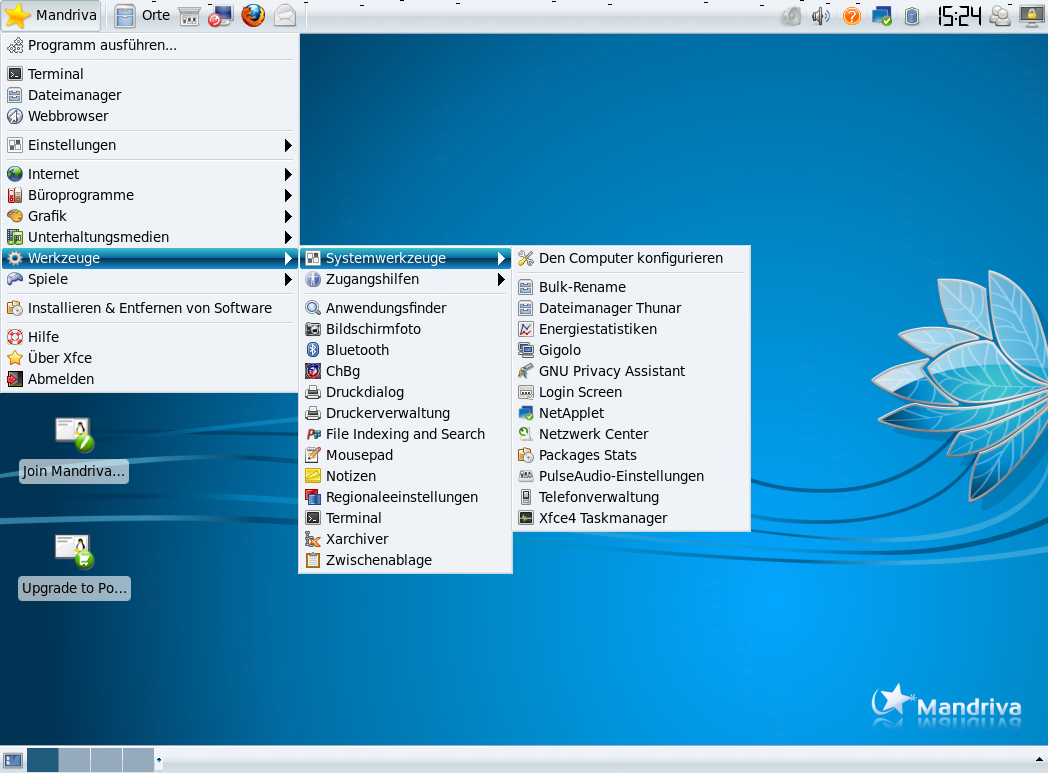
Task: Click the orange help icon in tray
Action: pyautogui.click(x=851, y=16)
